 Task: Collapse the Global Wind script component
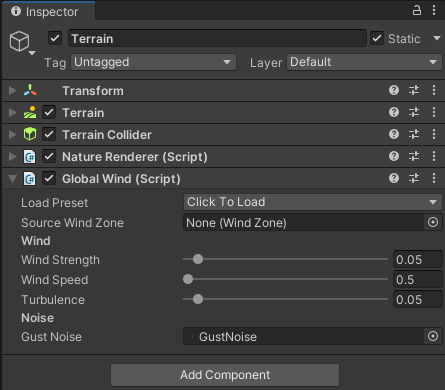coord(13,179)
